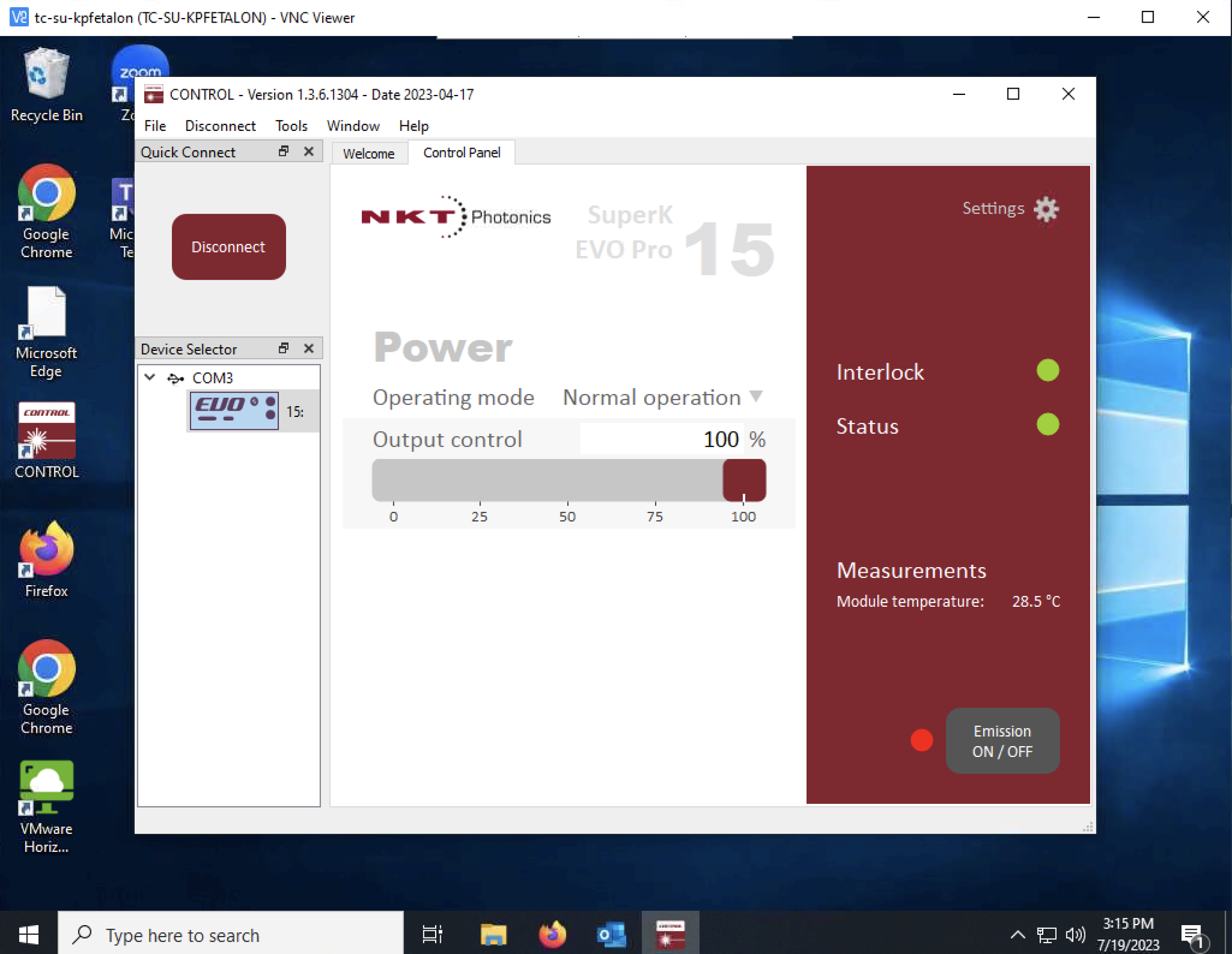The height and width of the screenshot is (954, 1232).
Task: Collapse the COM3 tree node
Action: click(x=150, y=377)
